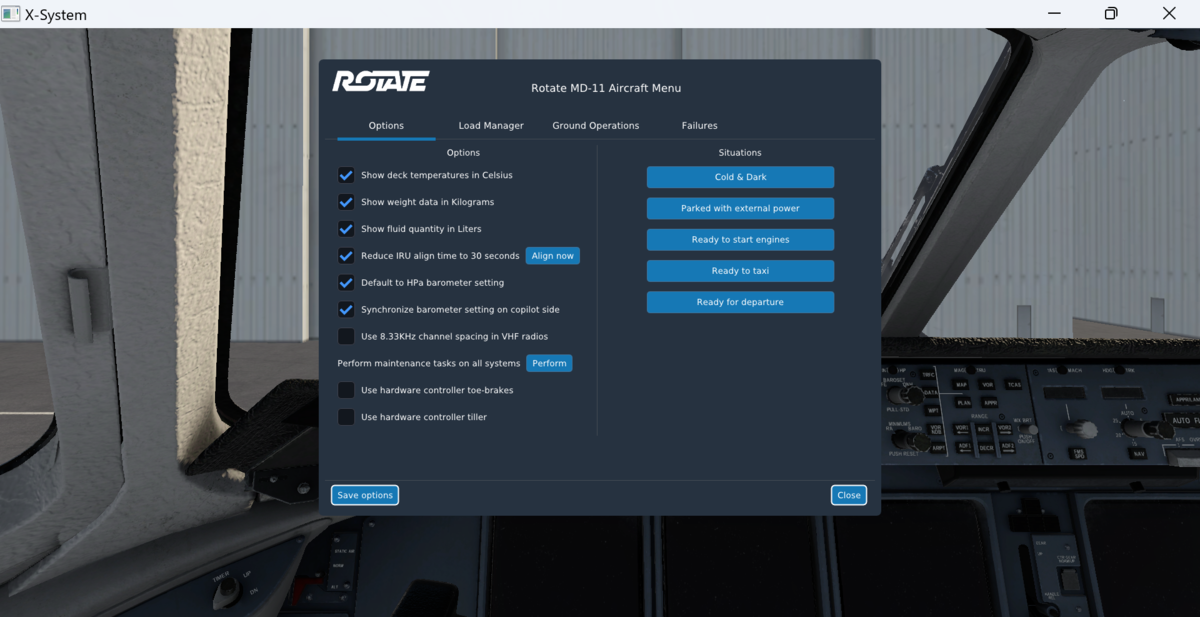The height and width of the screenshot is (617, 1200).
Task: Close the Rotate MD-11 Aircraft Menu
Action: (849, 495)
